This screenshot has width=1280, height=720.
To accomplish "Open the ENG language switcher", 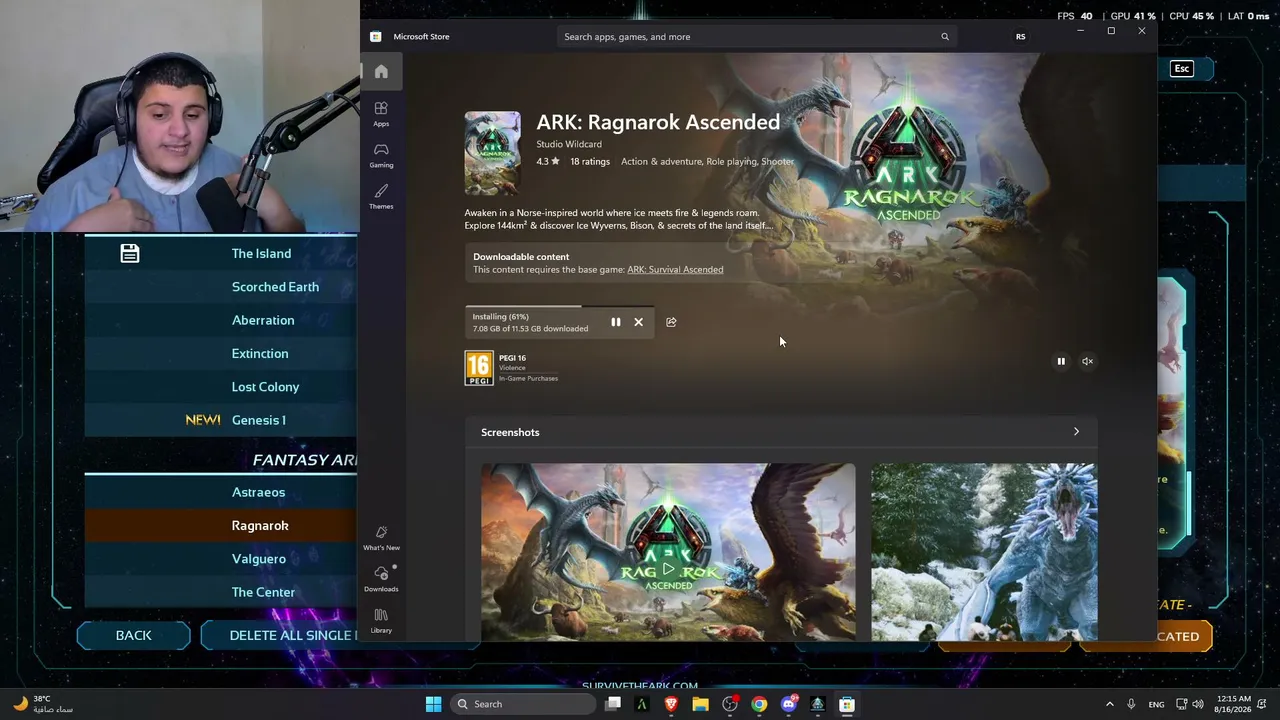I will click(1156, 704).
